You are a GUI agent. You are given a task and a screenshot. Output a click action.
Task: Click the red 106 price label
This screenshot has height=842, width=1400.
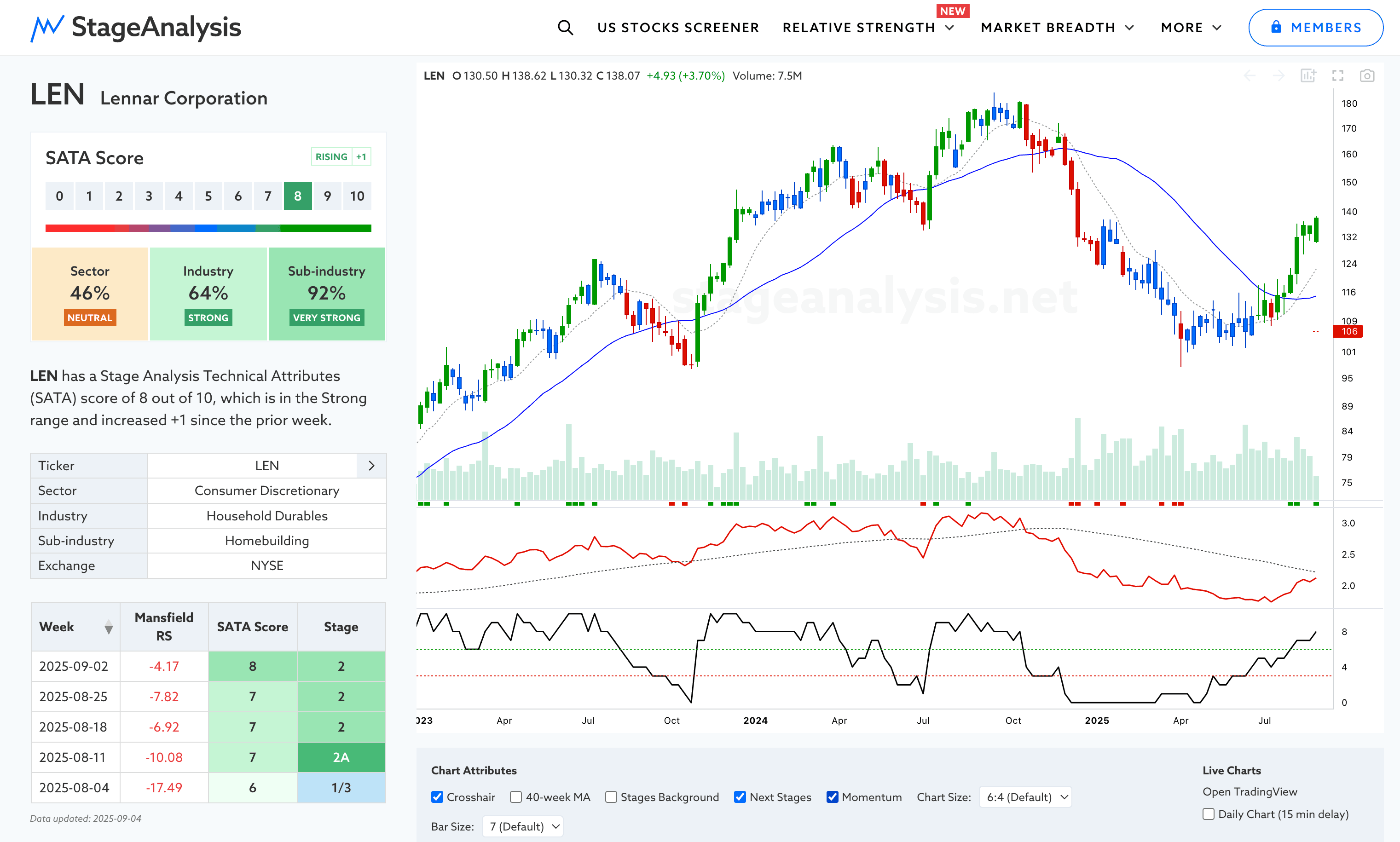tap(1348, 331)
